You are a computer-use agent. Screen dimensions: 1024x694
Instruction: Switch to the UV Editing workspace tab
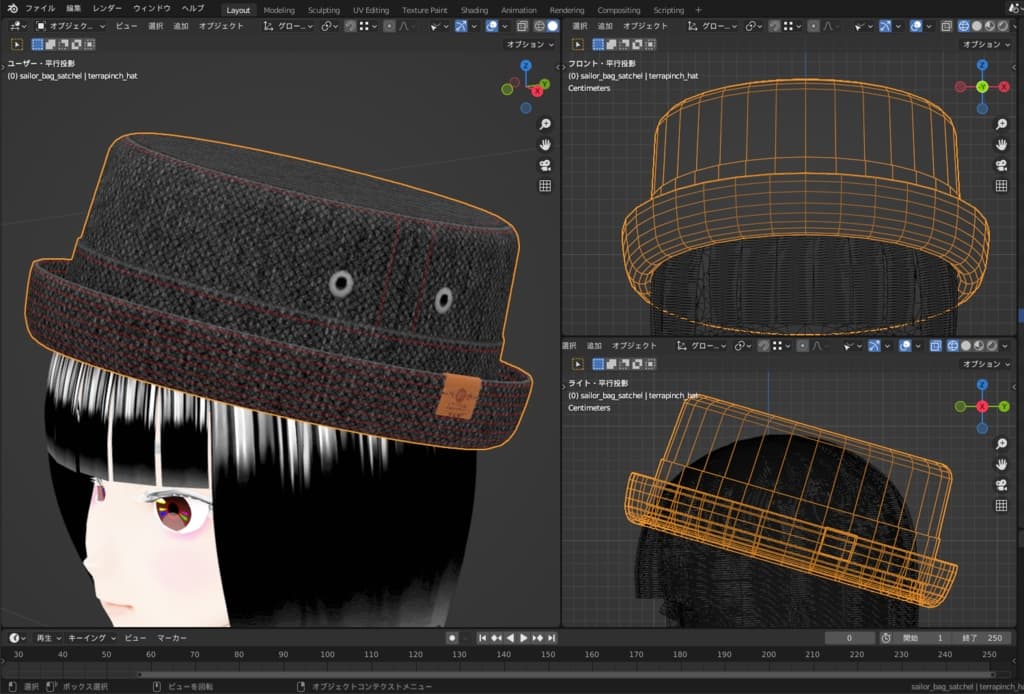pyautogui.click(x=371, y=10)
